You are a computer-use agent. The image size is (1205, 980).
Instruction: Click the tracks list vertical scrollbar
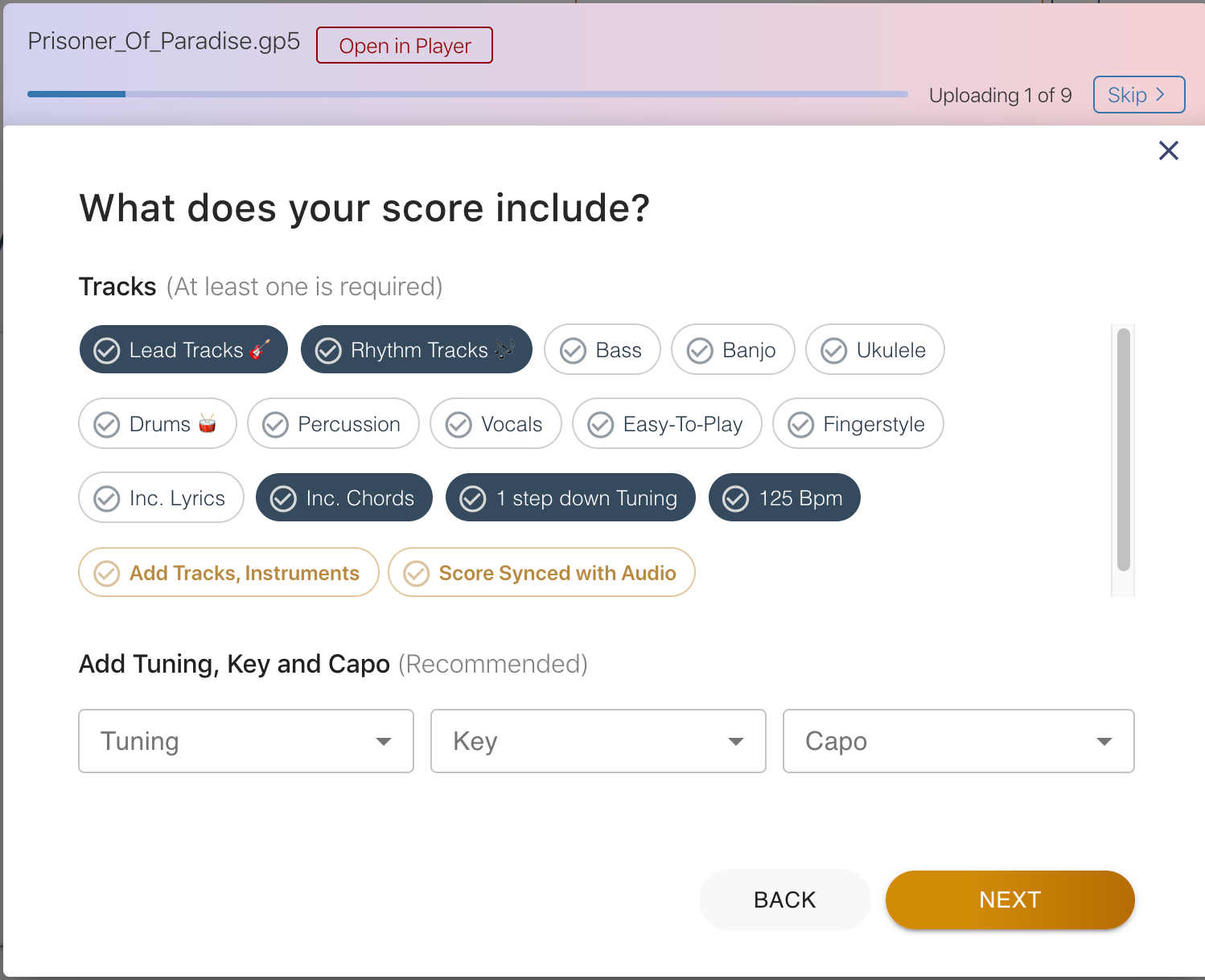1124,450
